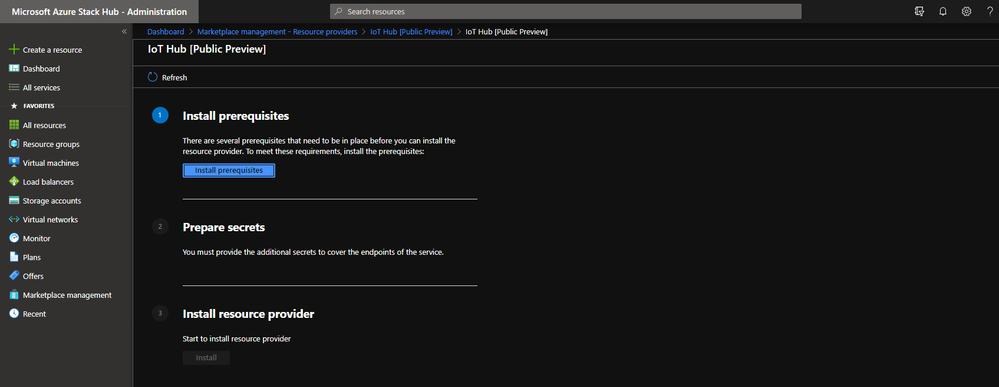Click the Start to install resource provider text
Image resolution: width=999 pixels, height=387 pixels.
(x=236, y=339)
